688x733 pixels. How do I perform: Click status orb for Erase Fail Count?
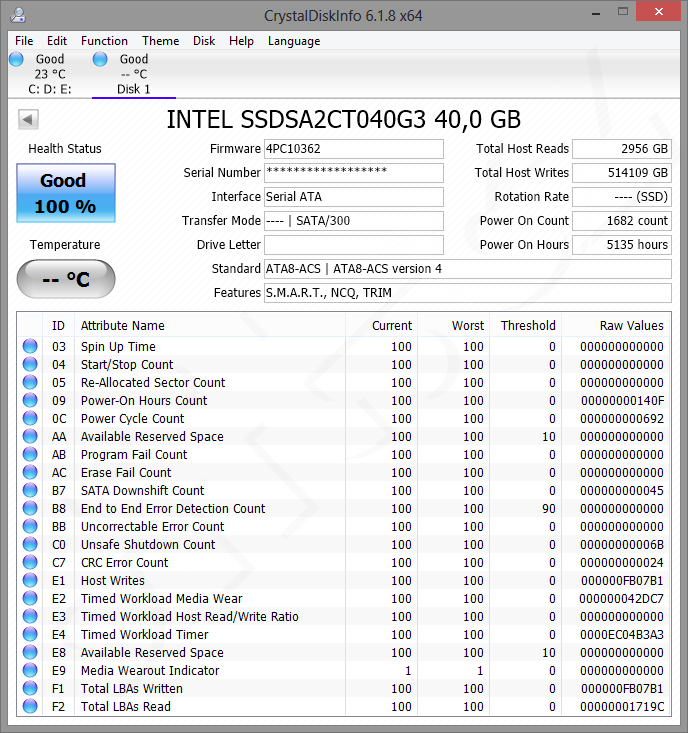(x=30, y=472)
